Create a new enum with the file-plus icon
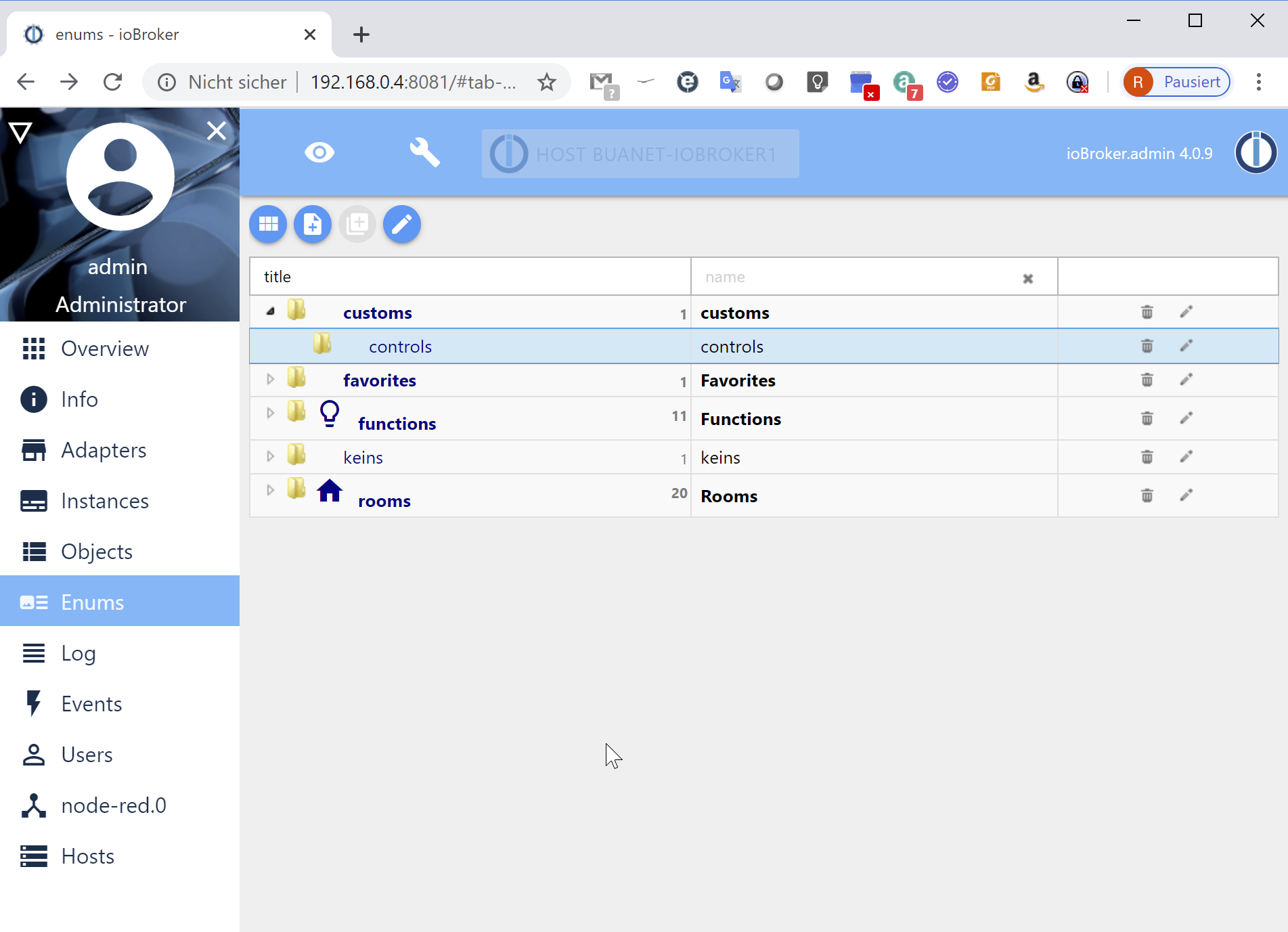 point(312,224)
